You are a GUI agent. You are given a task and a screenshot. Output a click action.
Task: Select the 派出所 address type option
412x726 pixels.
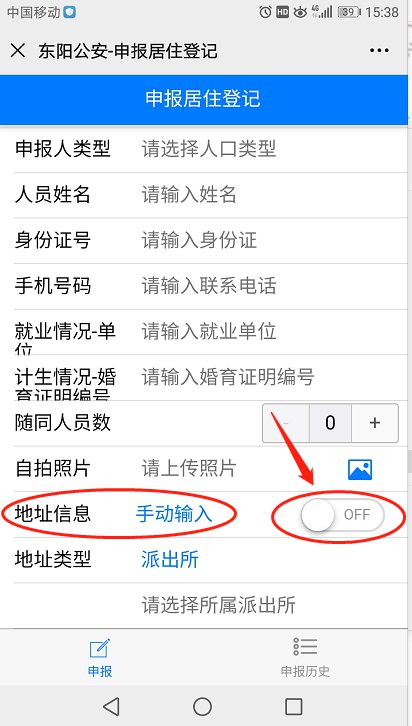(x=170, y=560)
